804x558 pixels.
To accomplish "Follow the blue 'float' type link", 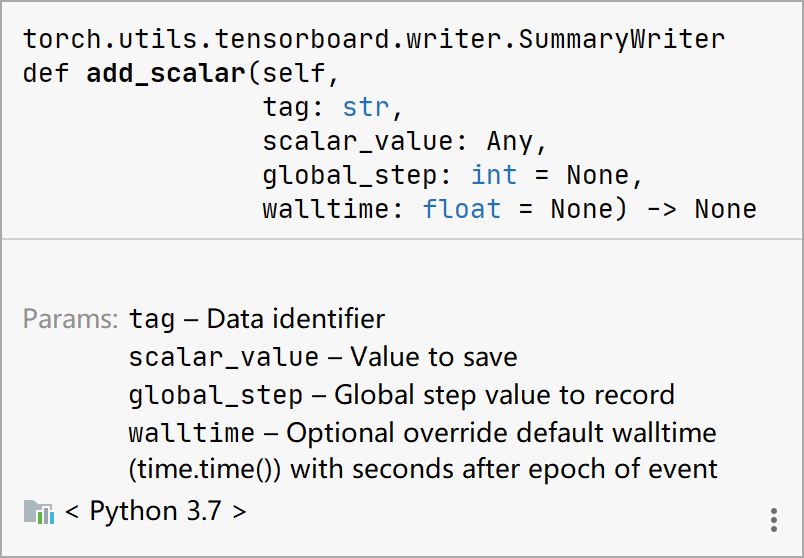I will (461, 209).
